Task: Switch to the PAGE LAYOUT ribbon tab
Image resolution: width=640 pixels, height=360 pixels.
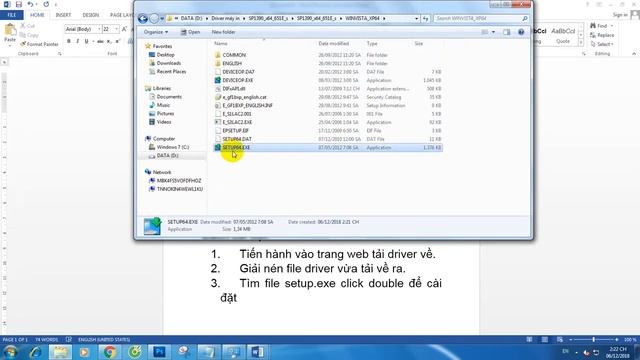Action: coord(121,15)
